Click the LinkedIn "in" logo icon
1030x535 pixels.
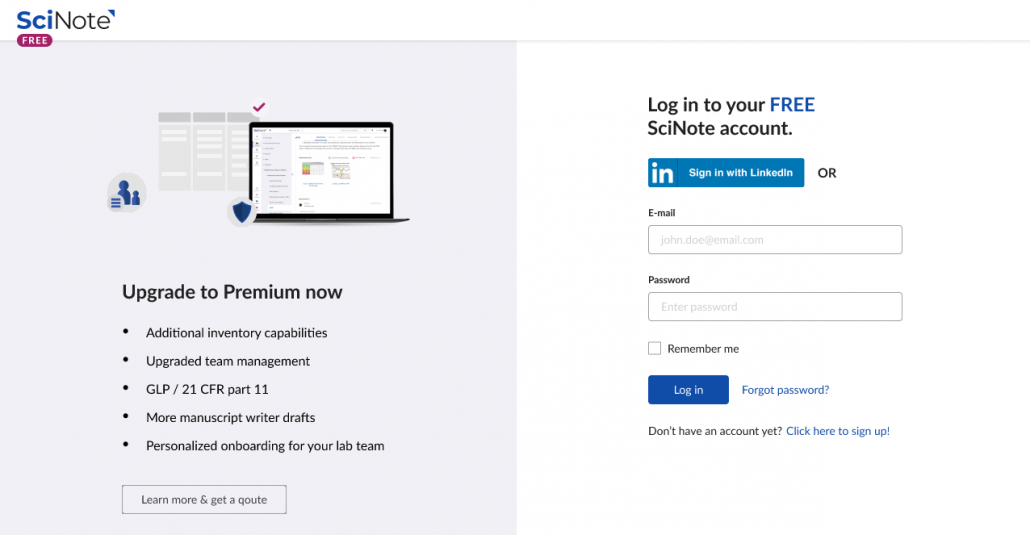662,173
